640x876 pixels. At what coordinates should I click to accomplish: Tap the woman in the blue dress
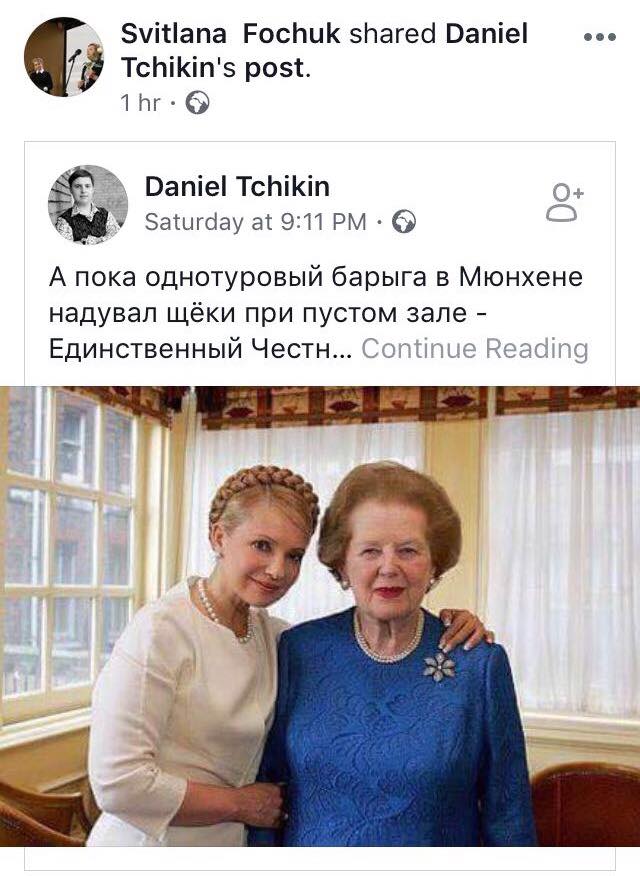pyautogui.click(x=395, y=670)
